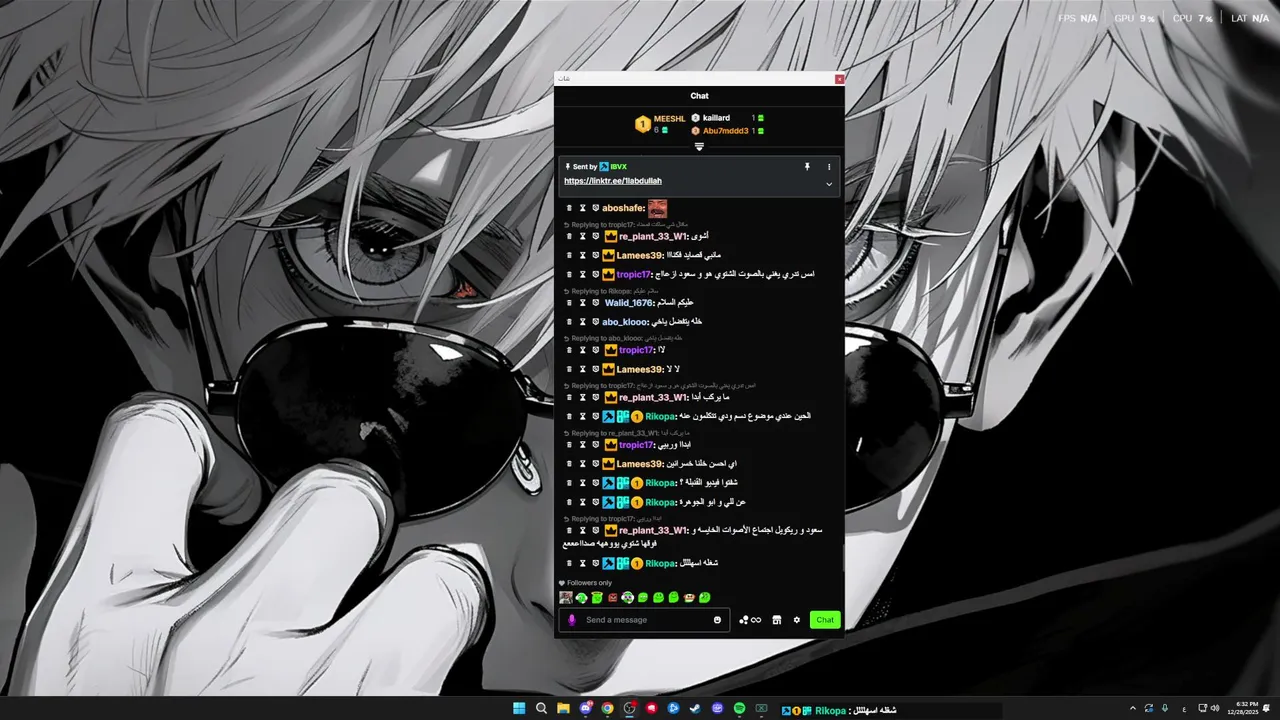This screenshot has width=1280, height=720.
Task: Delete Lamees39's 'لا لا' message
Action: click(569, 369)
